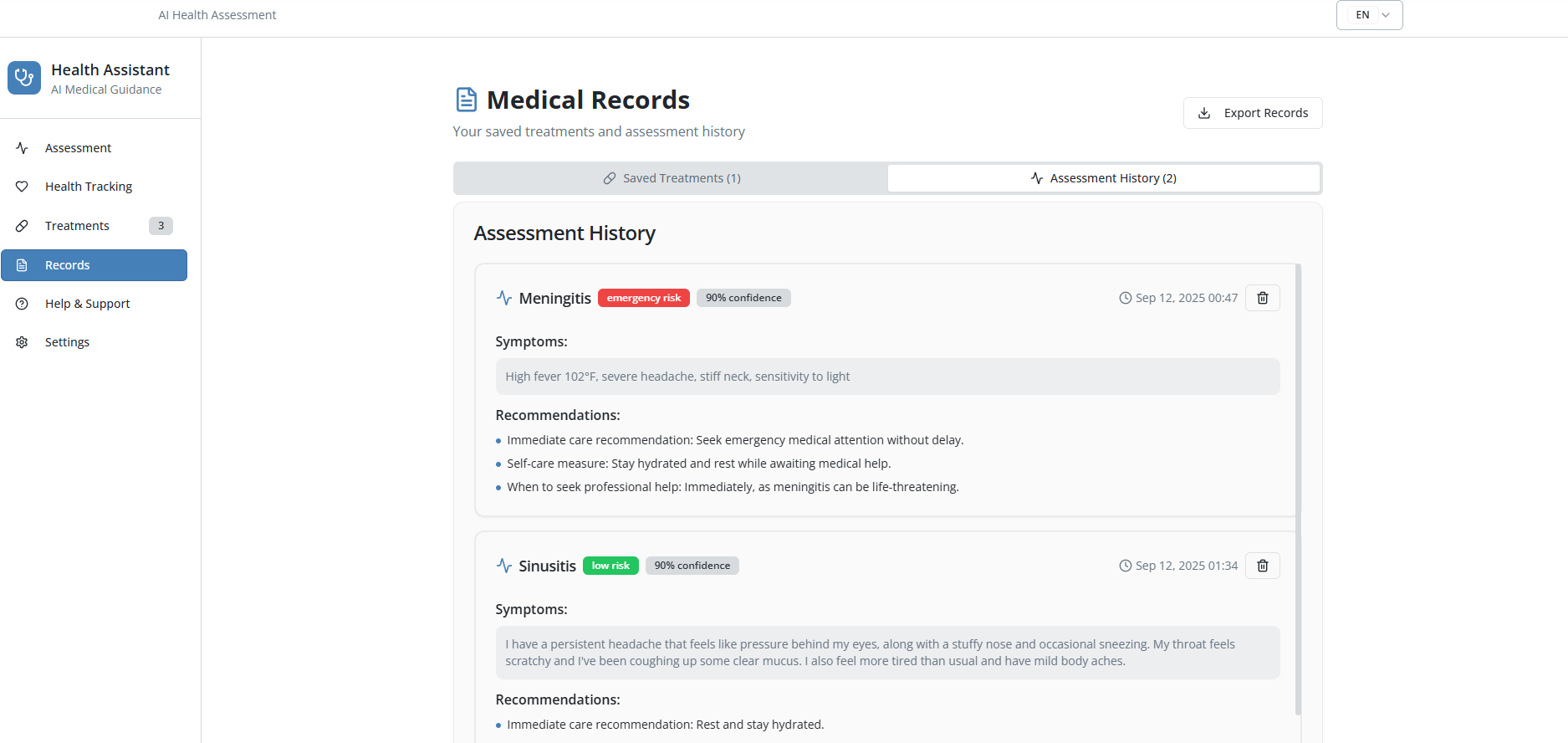Click the 'Assessment History' section heading

(x=564, y=233)
